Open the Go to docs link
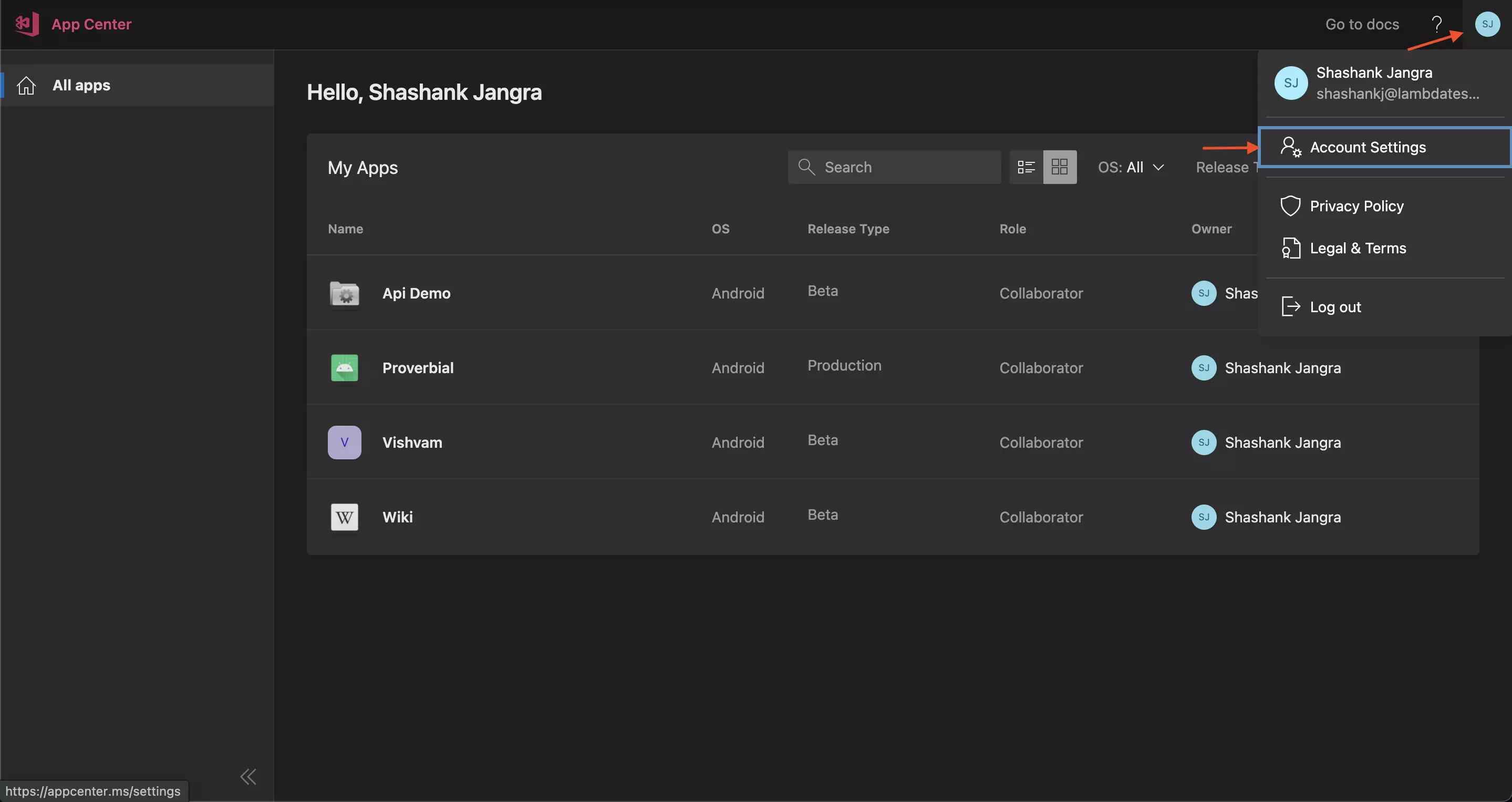1512x802 pixels. tap(1362, 24)
